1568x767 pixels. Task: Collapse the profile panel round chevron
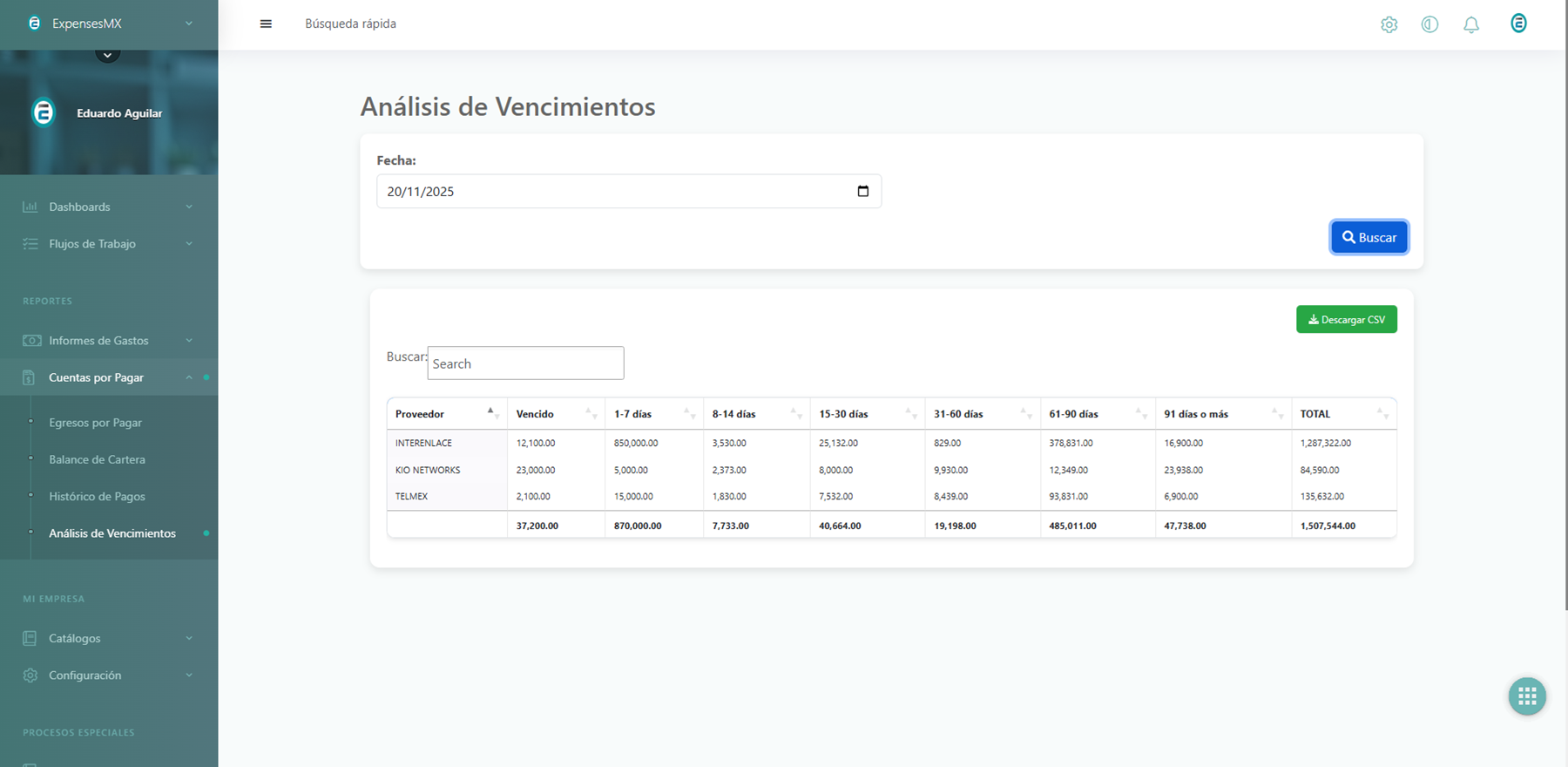click(x=107, y=54)
